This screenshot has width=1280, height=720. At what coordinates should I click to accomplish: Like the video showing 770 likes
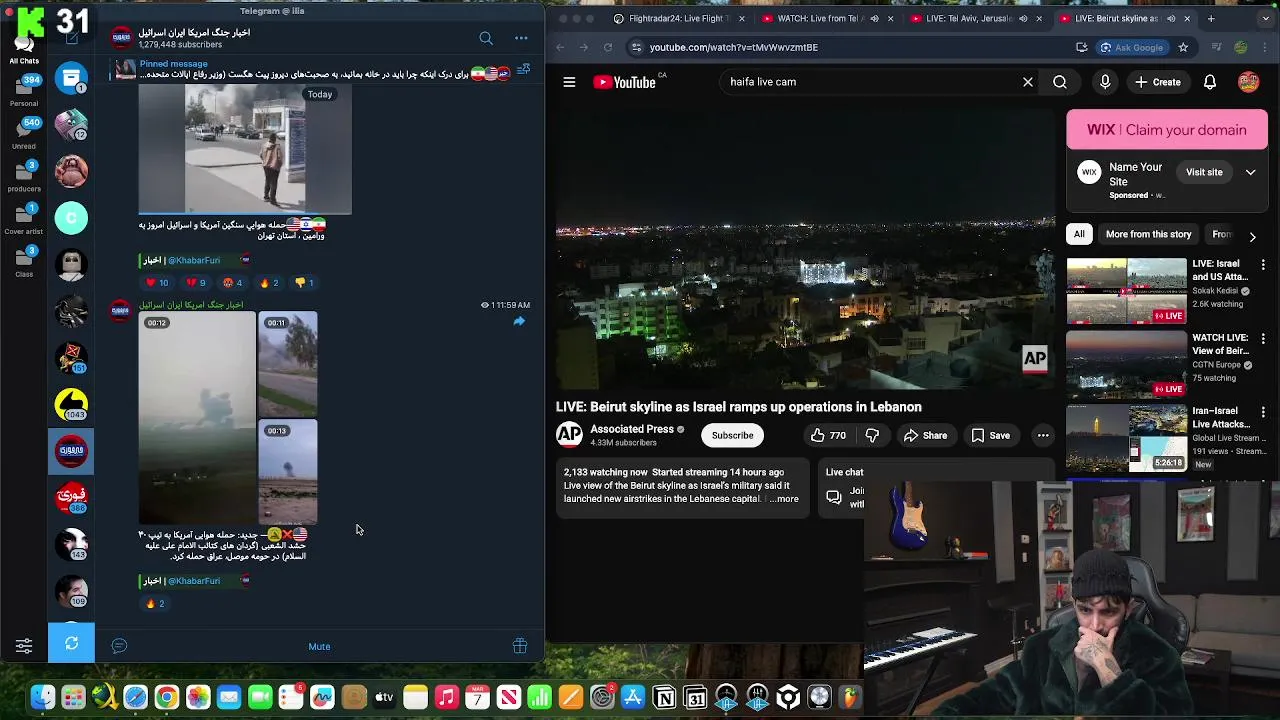[828, 435]
